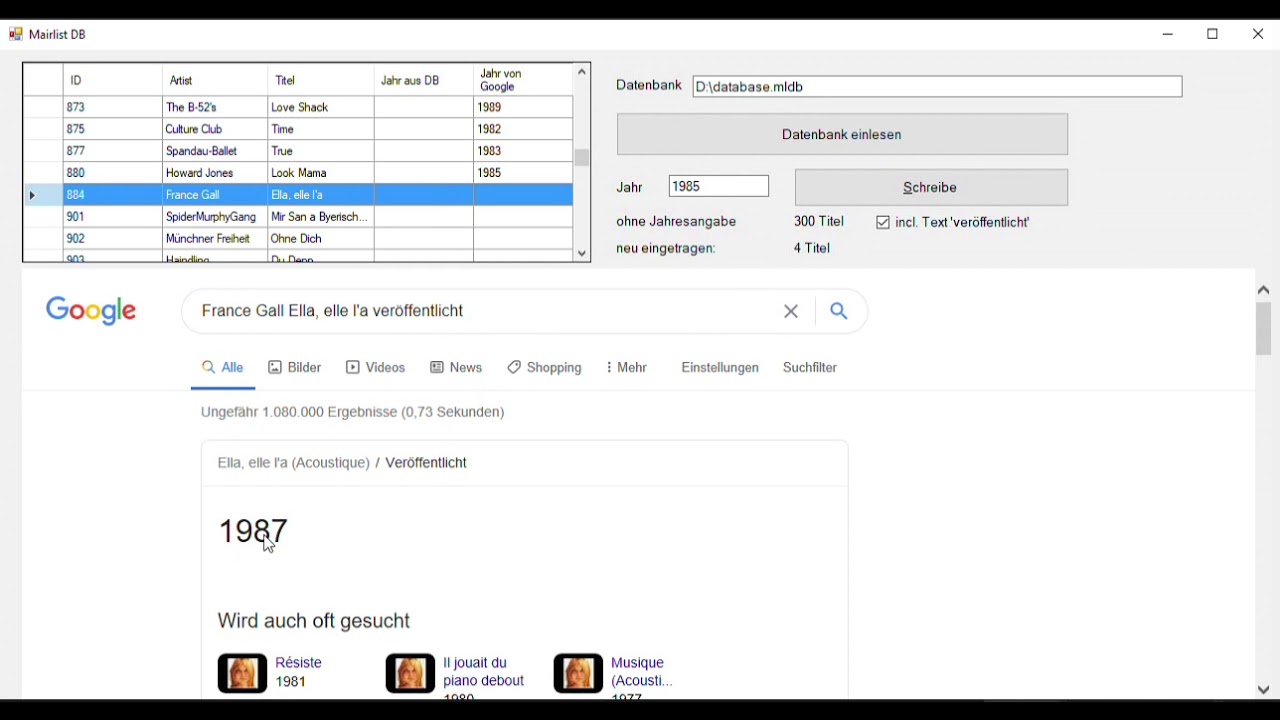Select the Münchner Freiheit artist cell
The height and width of the screenshot is (720, 1280).
pyautogui.click(x=215, y=239)
